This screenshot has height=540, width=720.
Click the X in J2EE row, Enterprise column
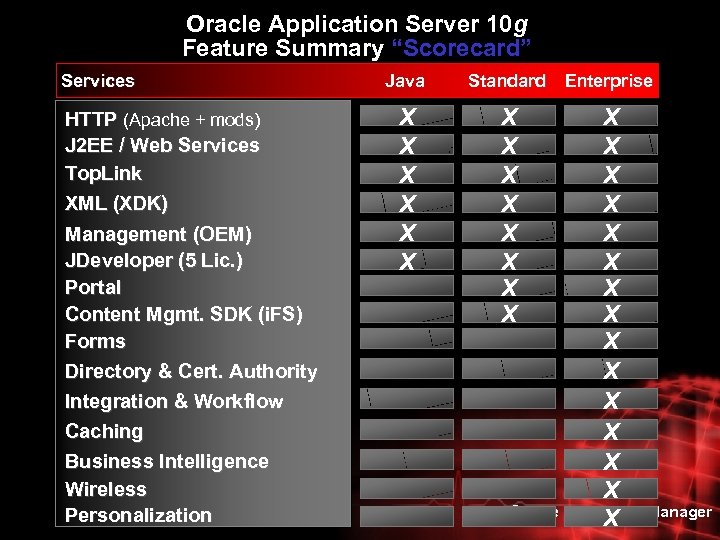tap(611, 145)
